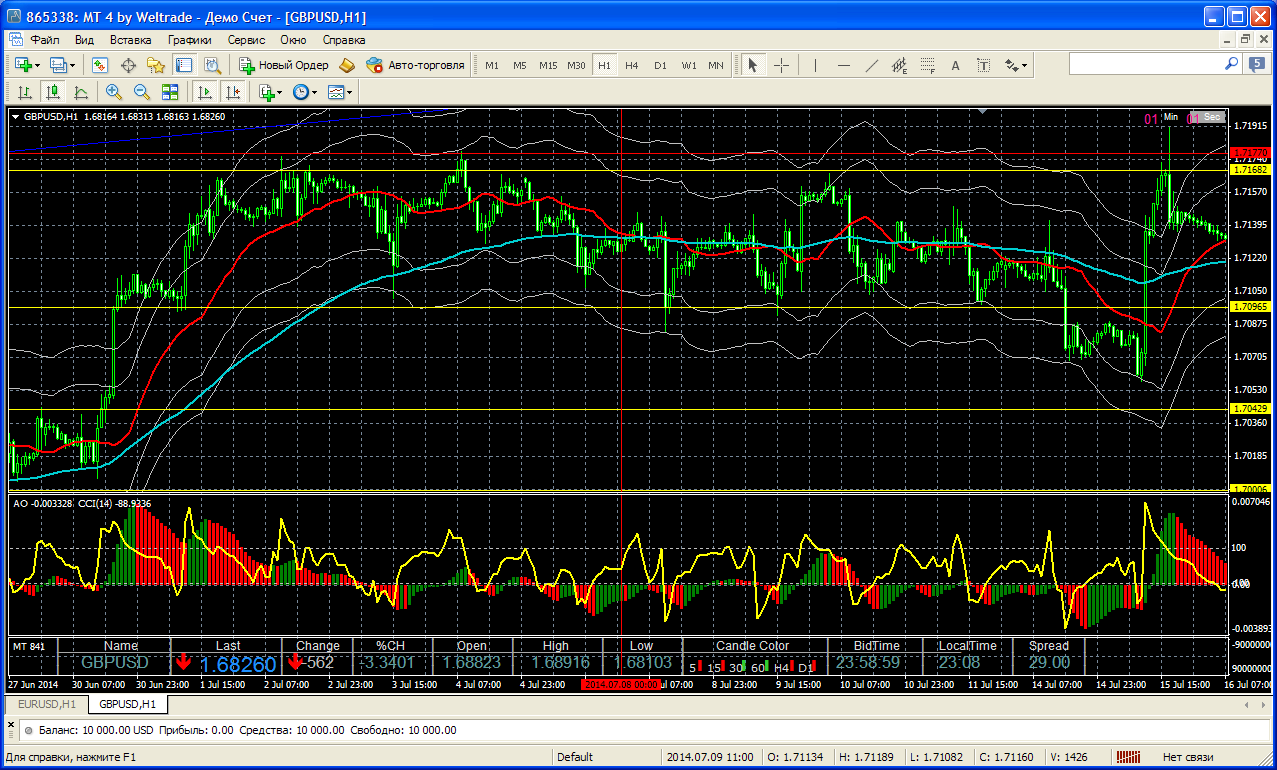This screenshot has width=1277, height=770.
Task: Switch to the EURUSD,H1 chart tab
Action: click(47, 705)
